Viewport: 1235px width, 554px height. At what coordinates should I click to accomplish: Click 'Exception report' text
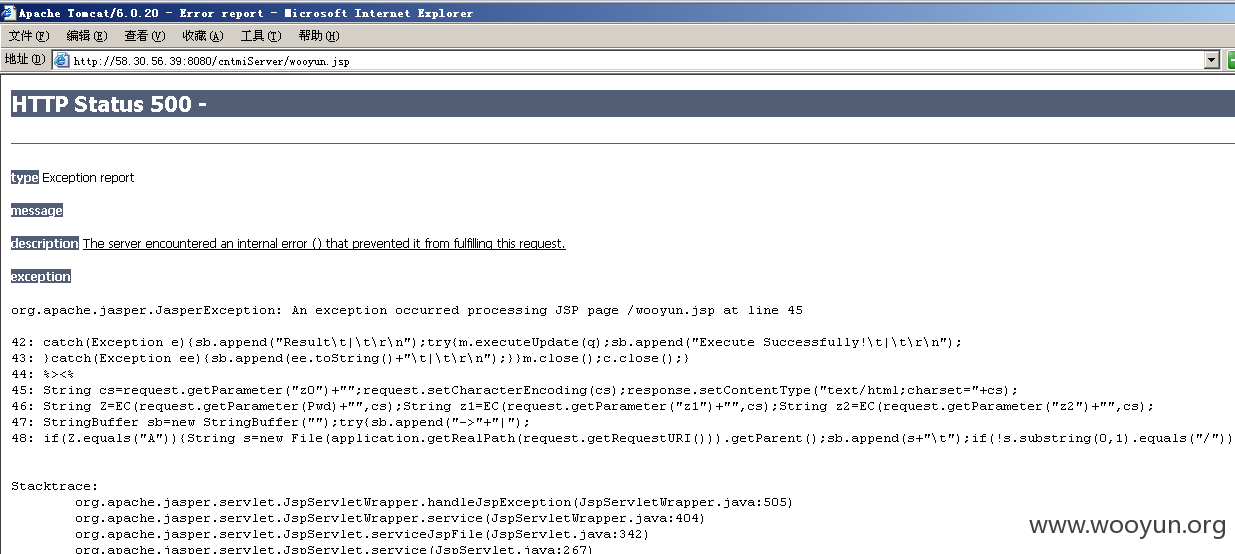(88, 177)
